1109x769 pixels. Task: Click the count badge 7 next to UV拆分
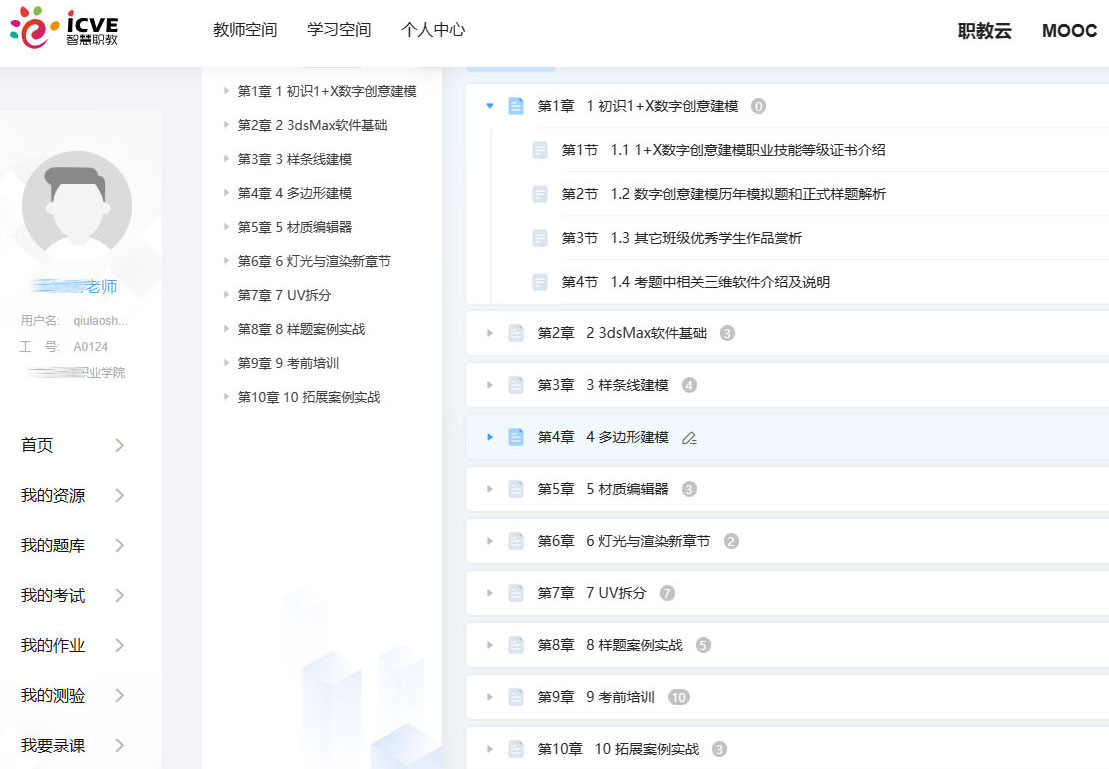(x=667, y=593)
